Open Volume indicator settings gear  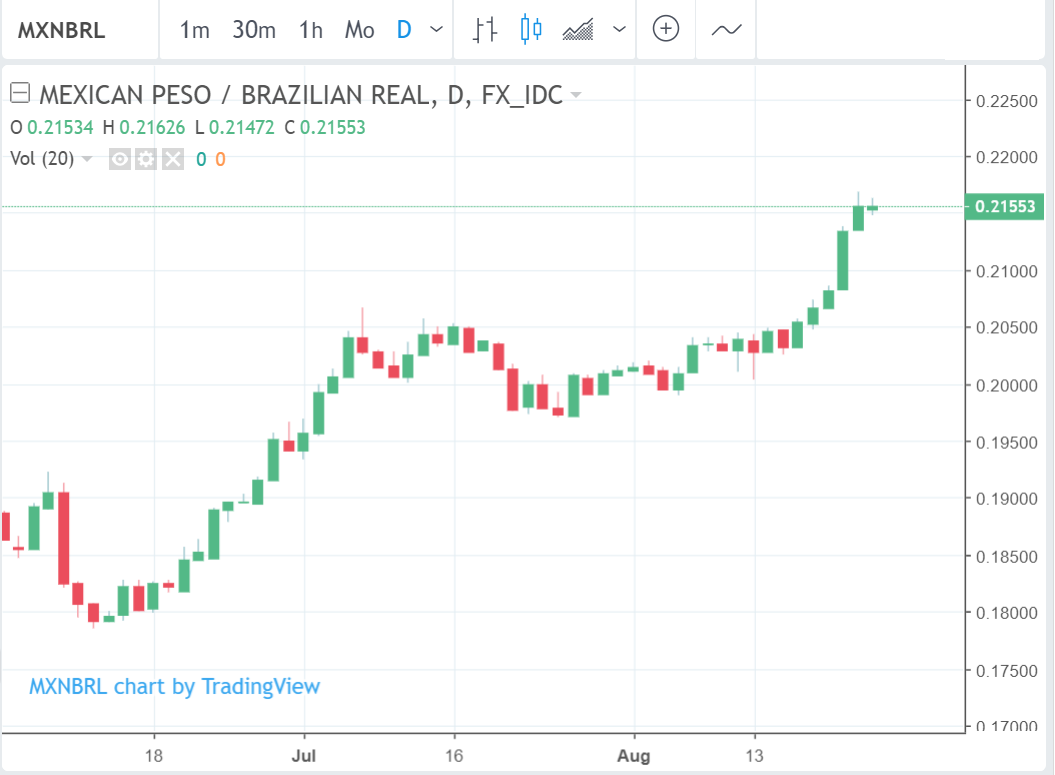pyautogui.click(x=146, y=159)
